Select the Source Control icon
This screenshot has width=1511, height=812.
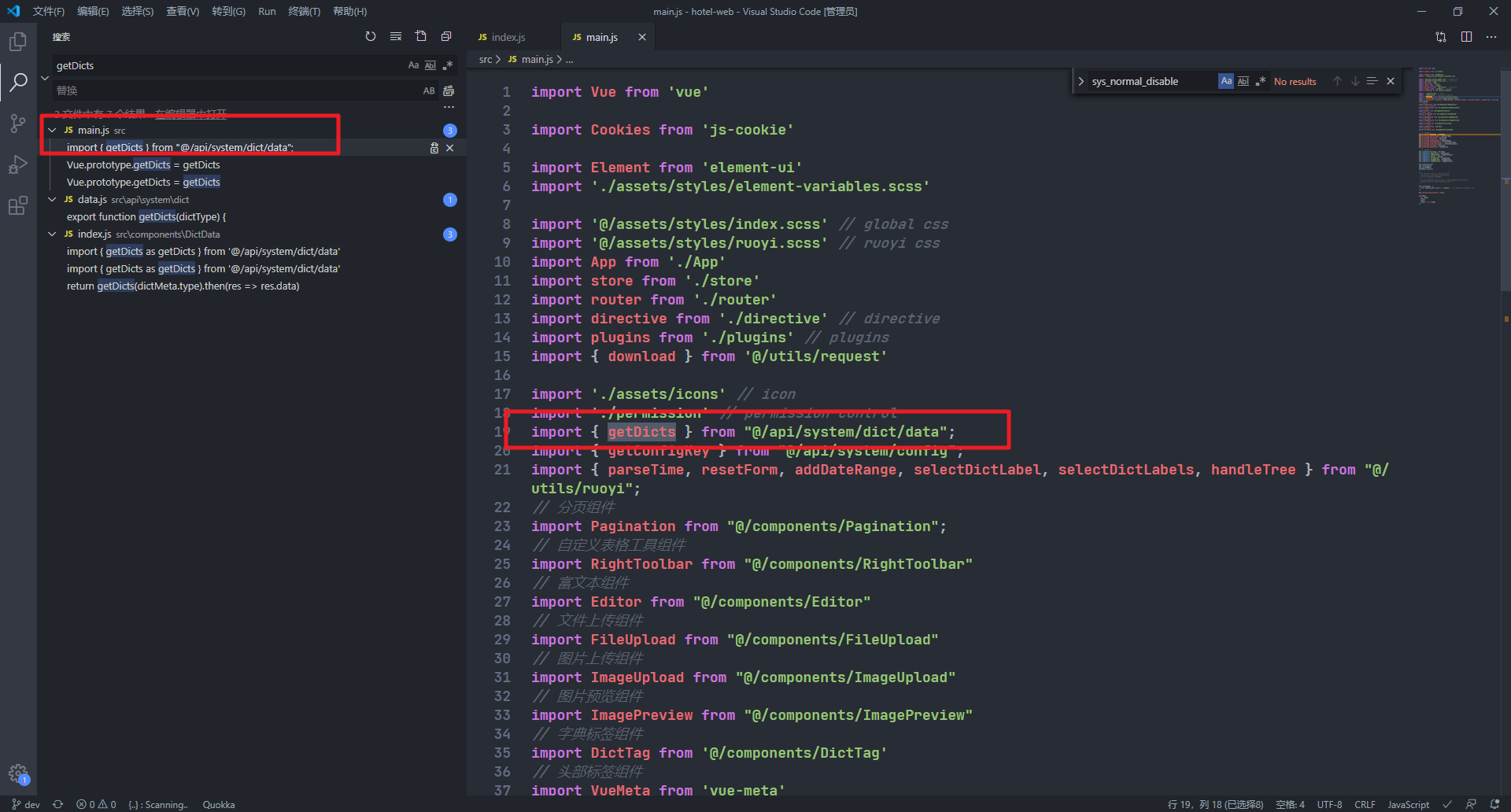click(17, 123)
